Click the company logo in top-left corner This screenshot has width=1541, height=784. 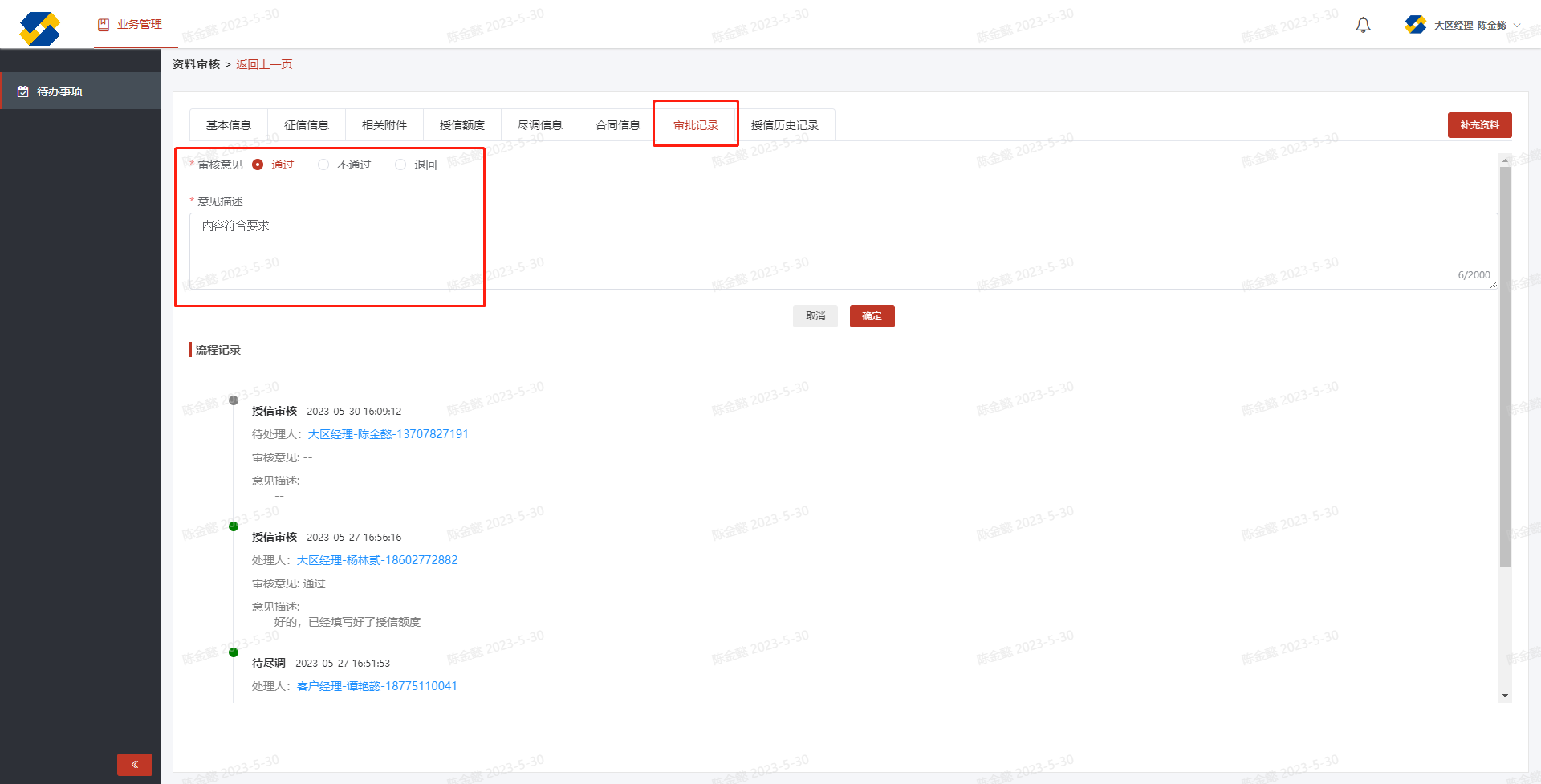pos(39,29)
